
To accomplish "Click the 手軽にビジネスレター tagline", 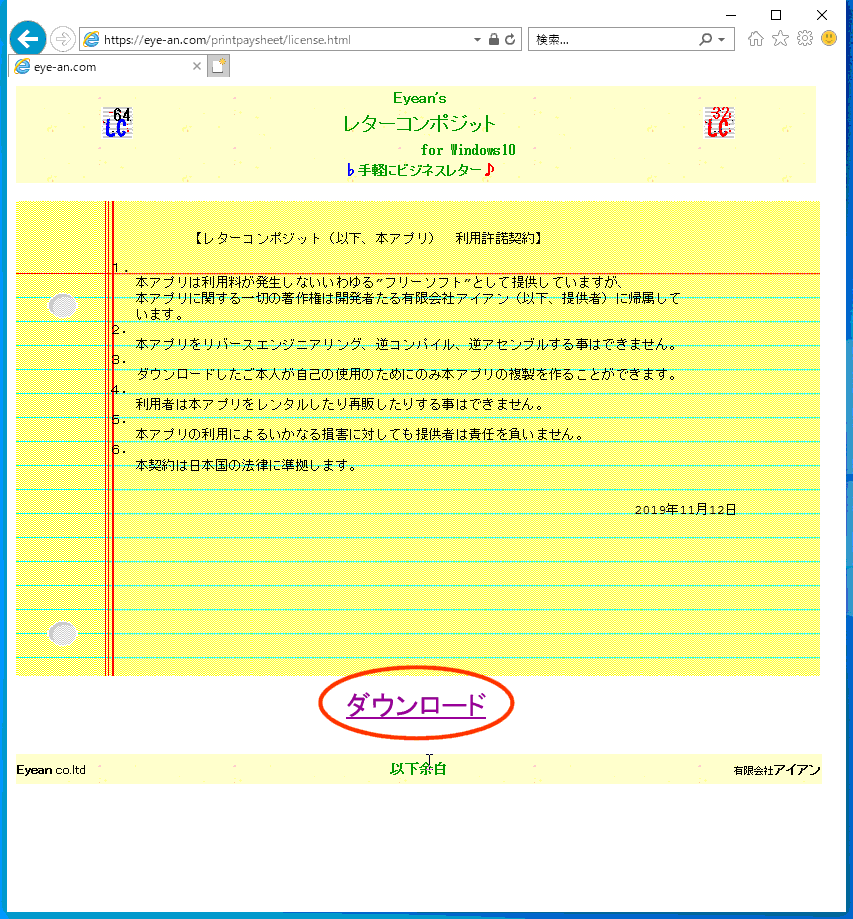I will pyautogui.click(x=420, y=171).
